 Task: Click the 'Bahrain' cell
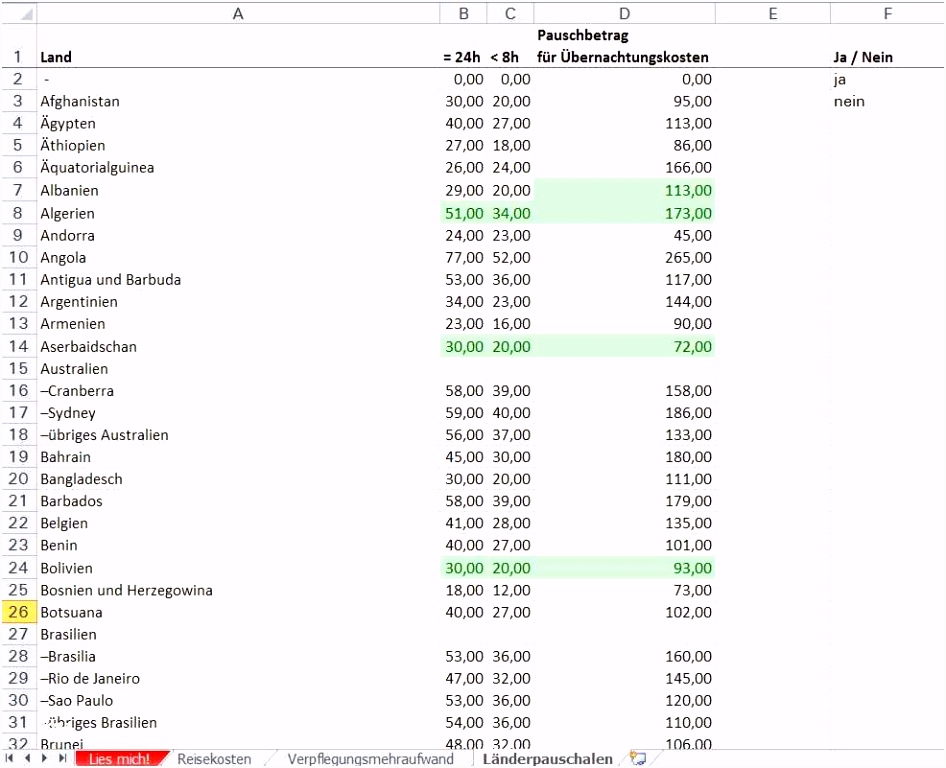coord(238,457)
